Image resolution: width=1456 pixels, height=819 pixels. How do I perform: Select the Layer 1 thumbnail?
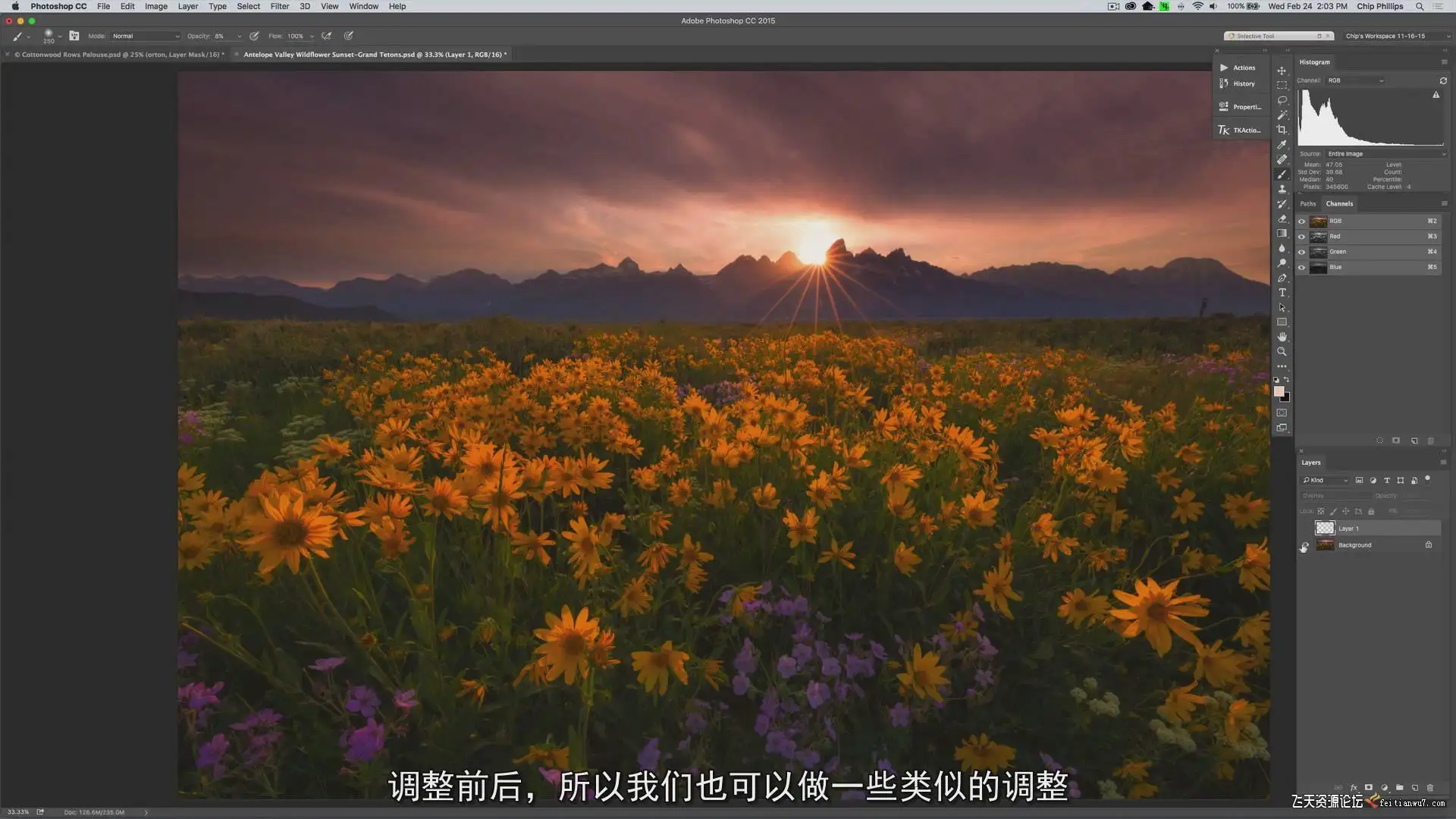coord(1325,528)
